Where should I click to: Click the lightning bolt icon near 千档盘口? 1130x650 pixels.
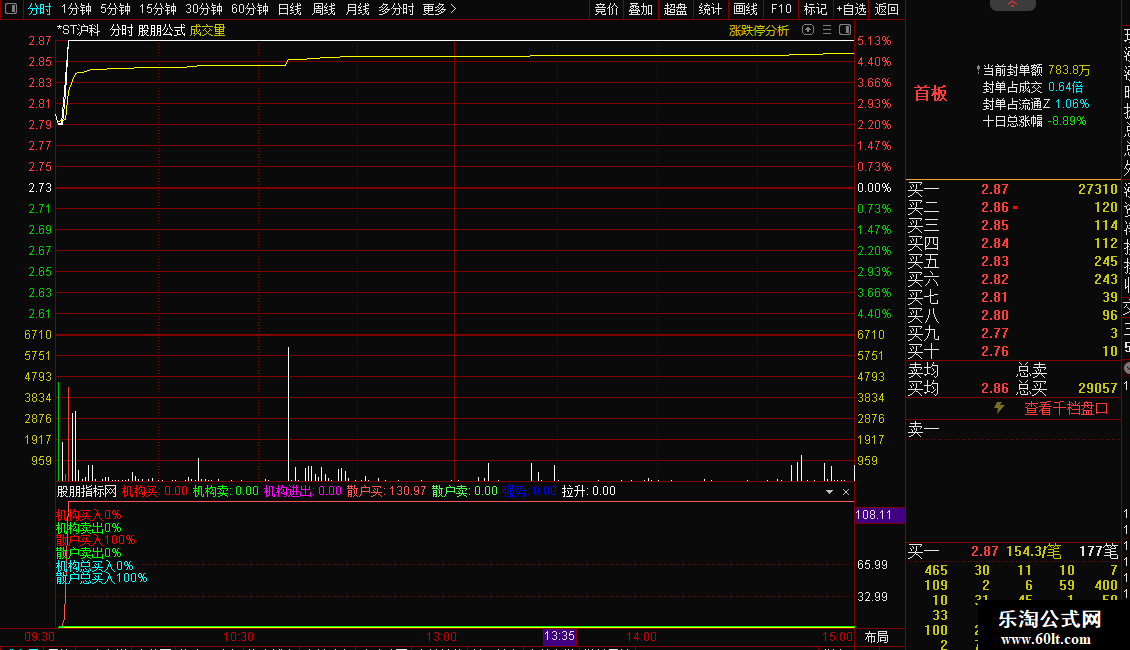coord(999,407)
